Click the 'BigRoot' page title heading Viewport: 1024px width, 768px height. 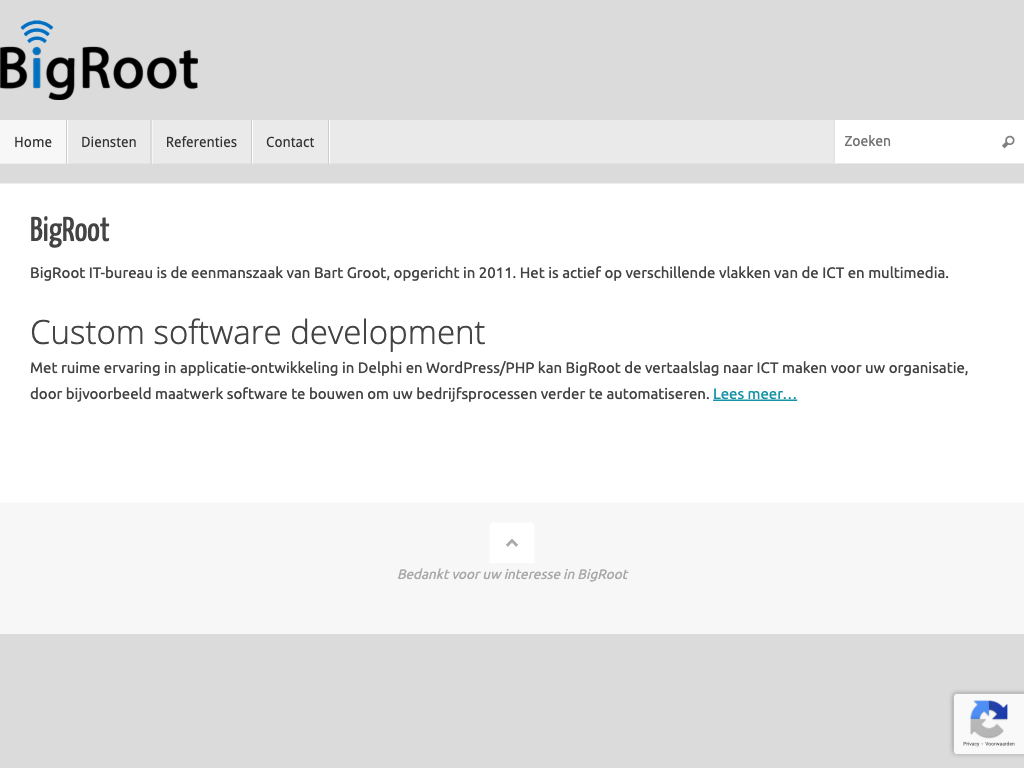pos(70,231)
